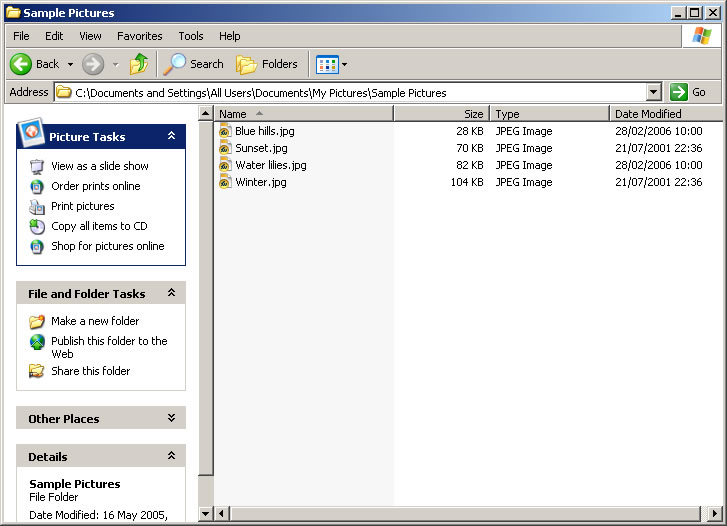The image size is (727, 526).
Task: Open the Address bar dropdown list
Action: pyautogui.click(x=653, y=92)
